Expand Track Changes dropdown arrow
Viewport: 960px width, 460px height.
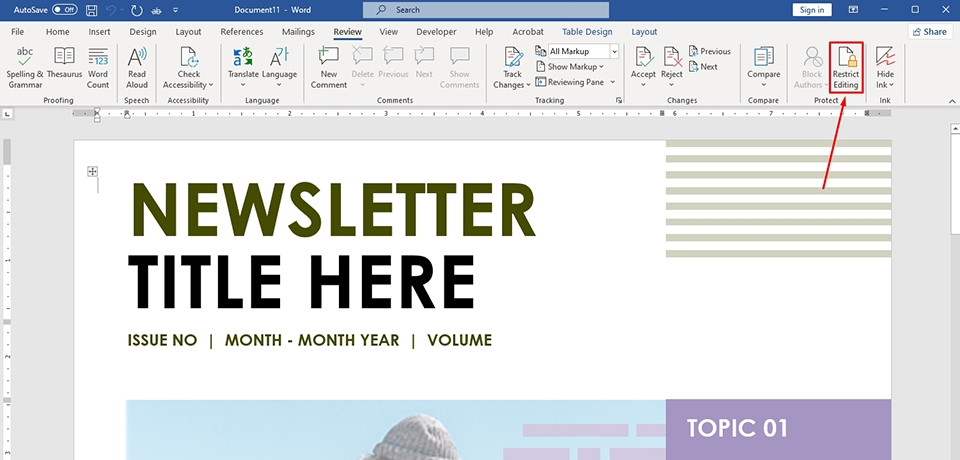coord(528,85)
